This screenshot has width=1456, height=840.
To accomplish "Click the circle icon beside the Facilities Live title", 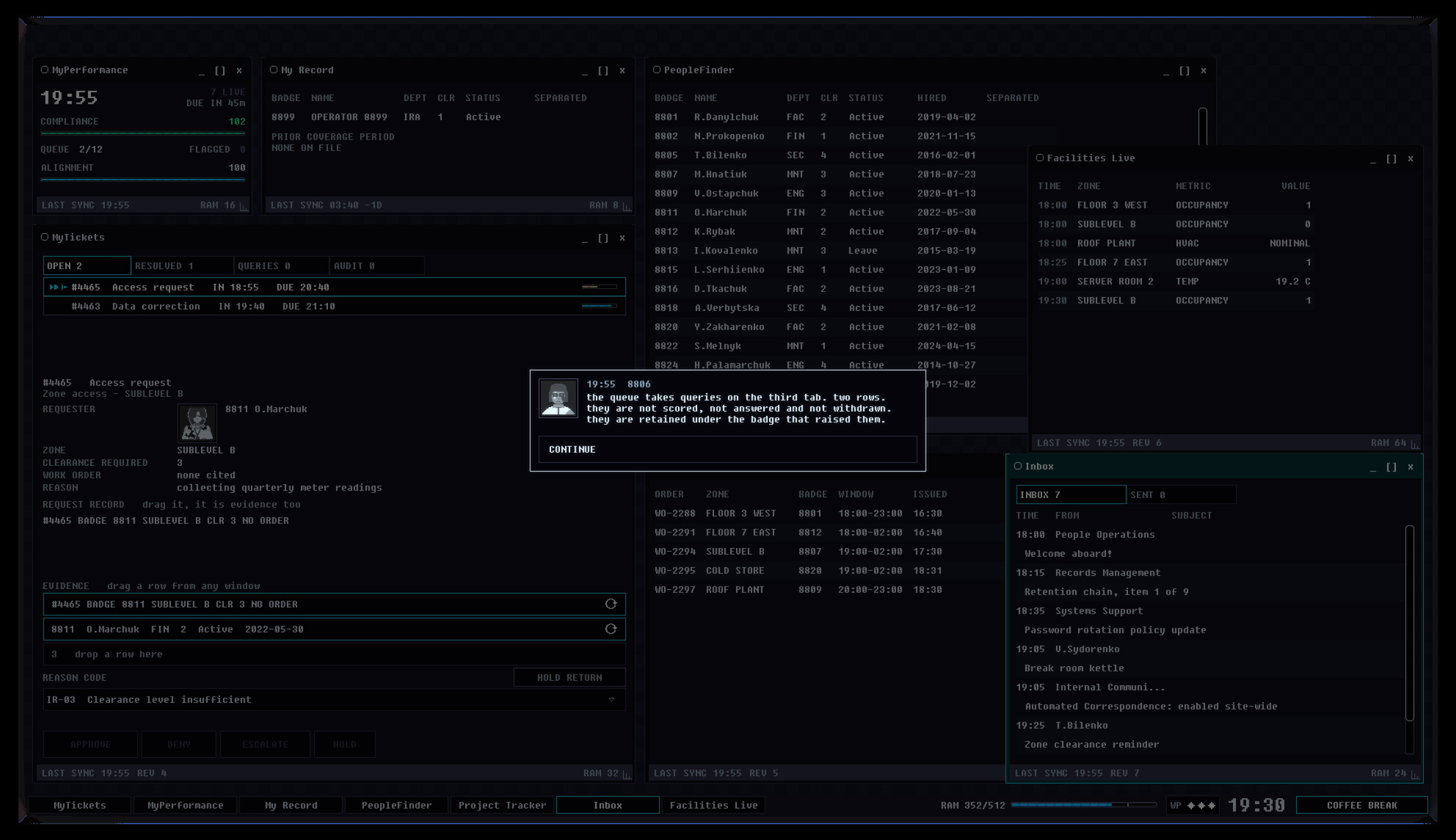I will point(1040,157).
